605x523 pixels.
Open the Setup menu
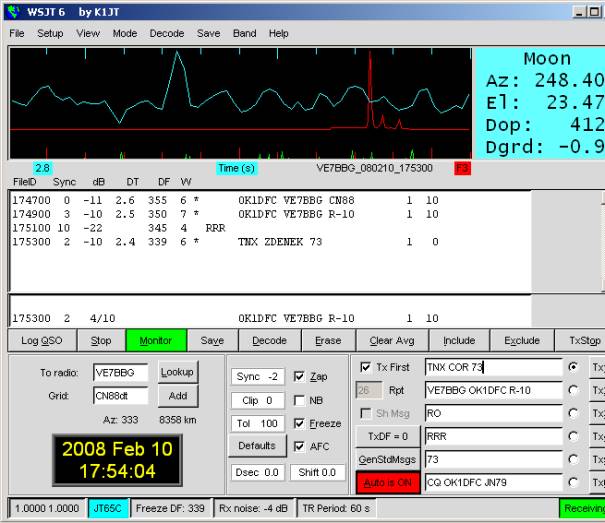click(50, 34)
